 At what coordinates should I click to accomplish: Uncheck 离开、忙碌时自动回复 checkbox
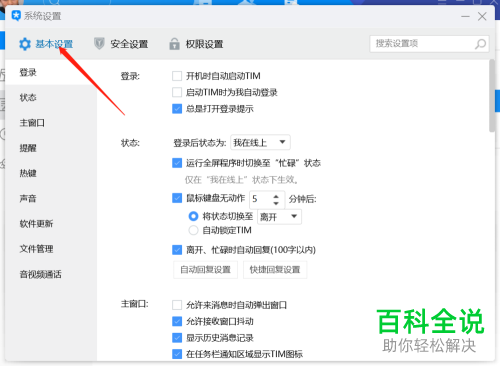pos(177,250)
